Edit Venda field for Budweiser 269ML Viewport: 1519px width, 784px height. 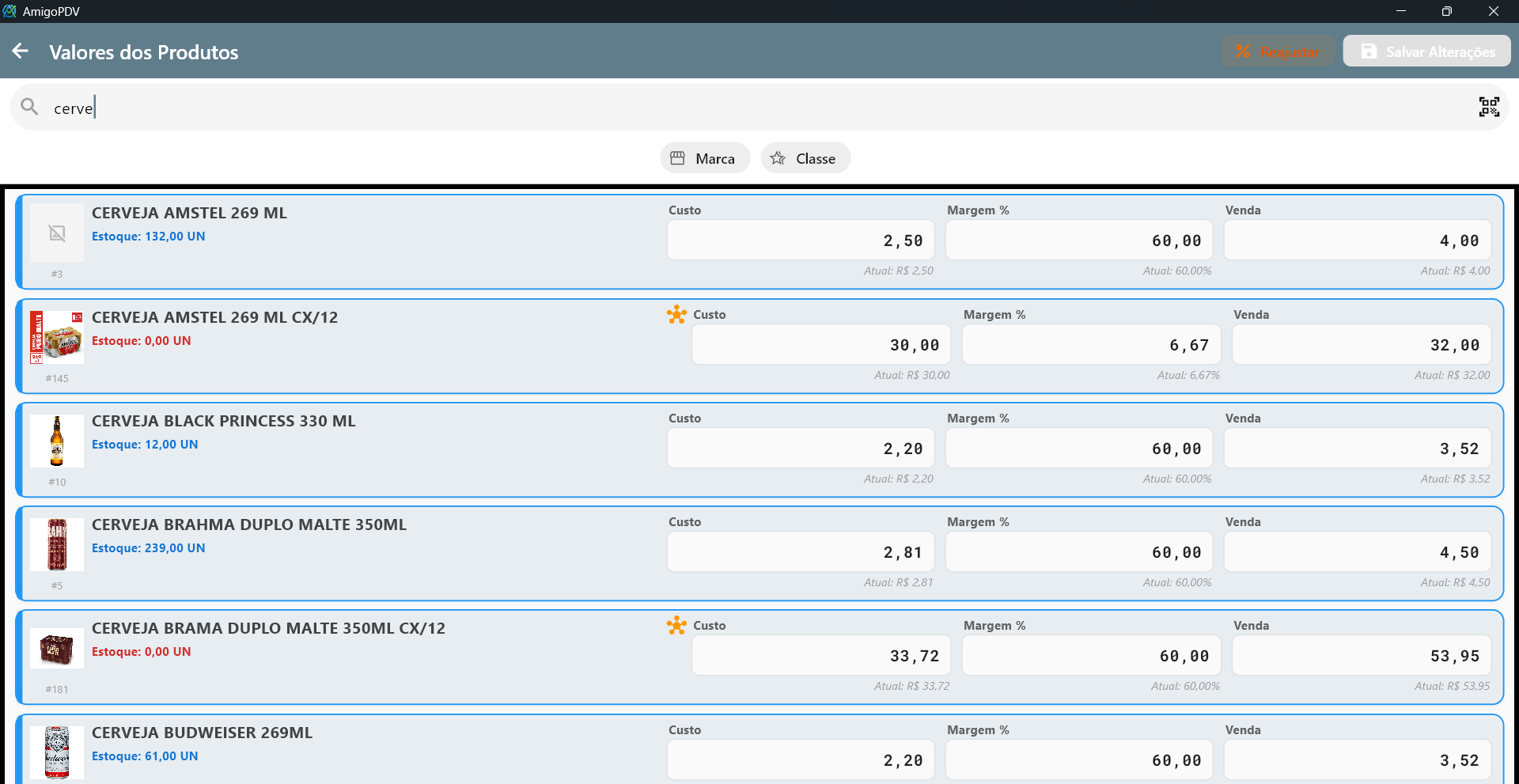click(1358, 760)
